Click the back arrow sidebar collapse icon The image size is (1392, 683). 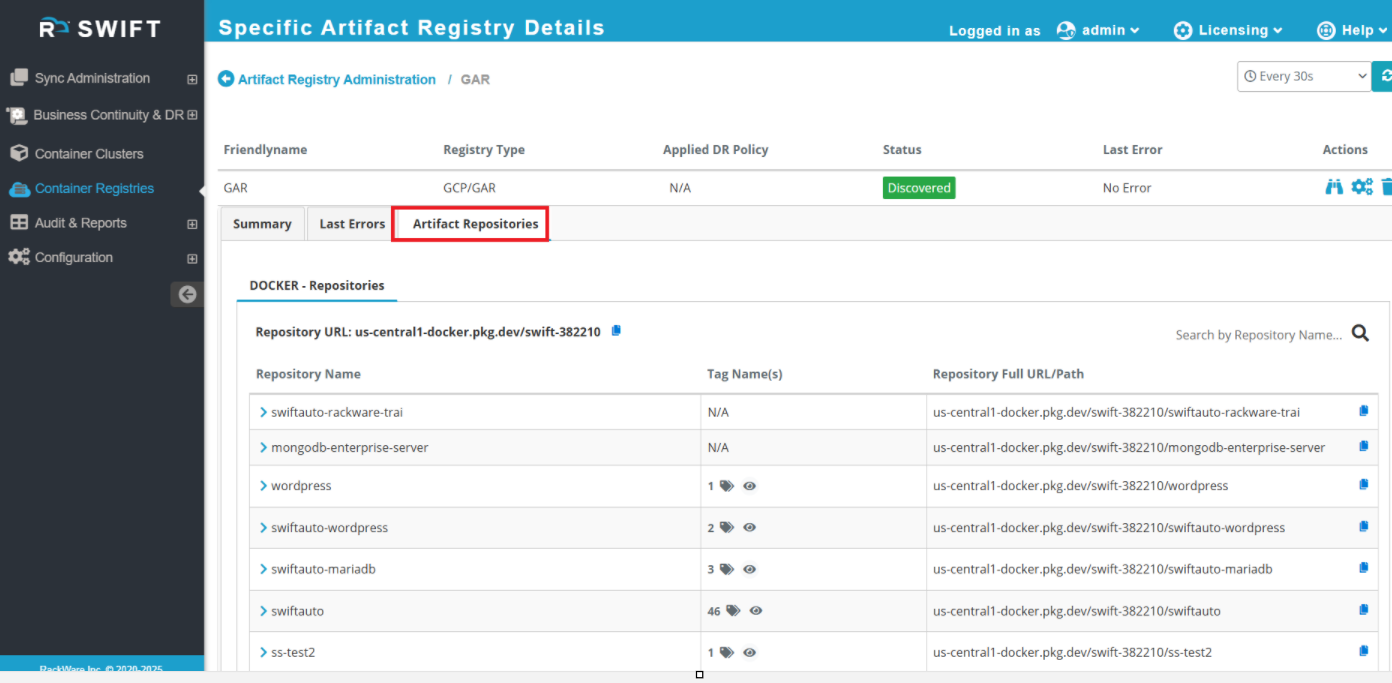187,294
